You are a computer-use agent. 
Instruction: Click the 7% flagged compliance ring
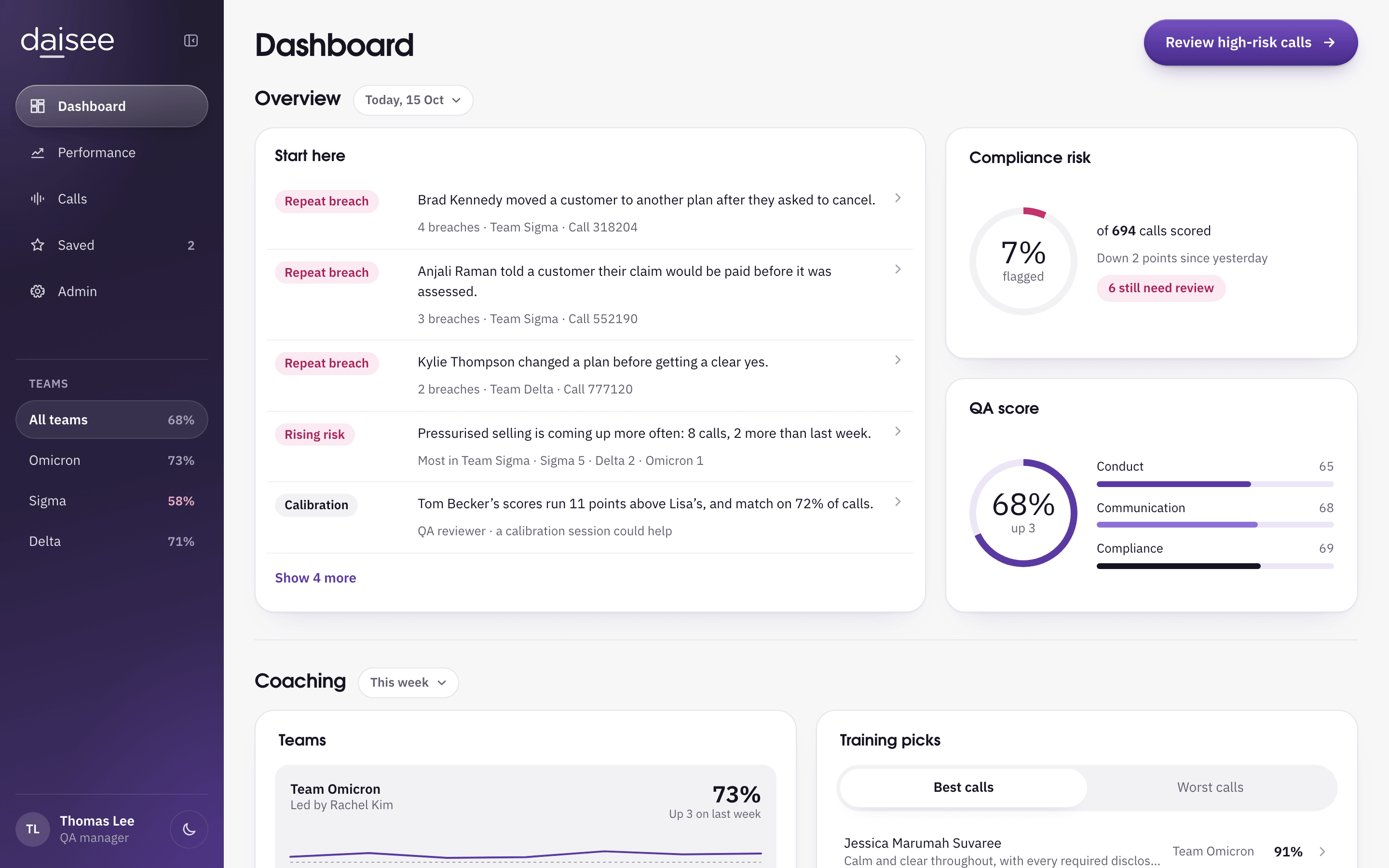(1023, 261)
